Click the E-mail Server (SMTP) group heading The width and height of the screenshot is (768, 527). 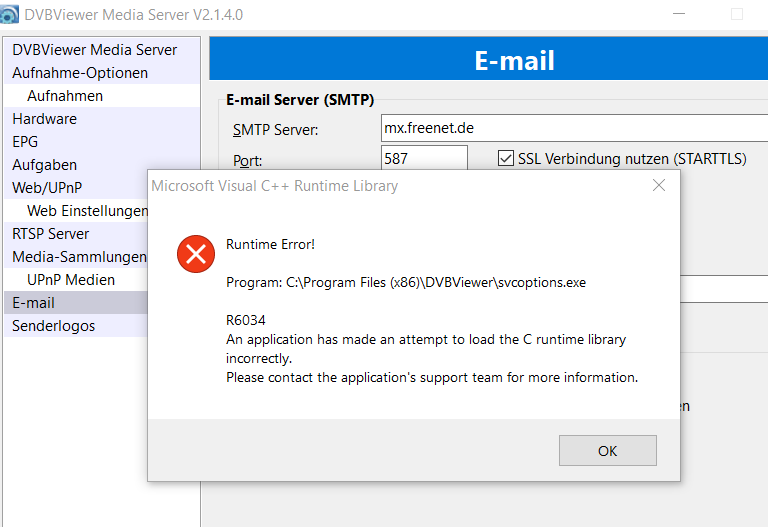coord(300,100)
